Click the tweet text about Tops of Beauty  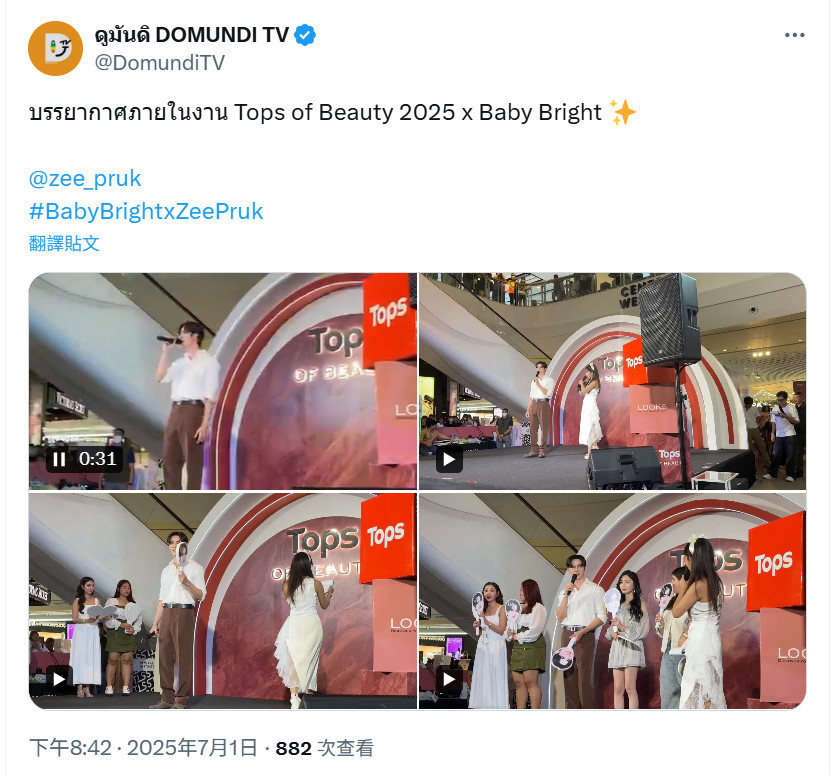[332, 113]
